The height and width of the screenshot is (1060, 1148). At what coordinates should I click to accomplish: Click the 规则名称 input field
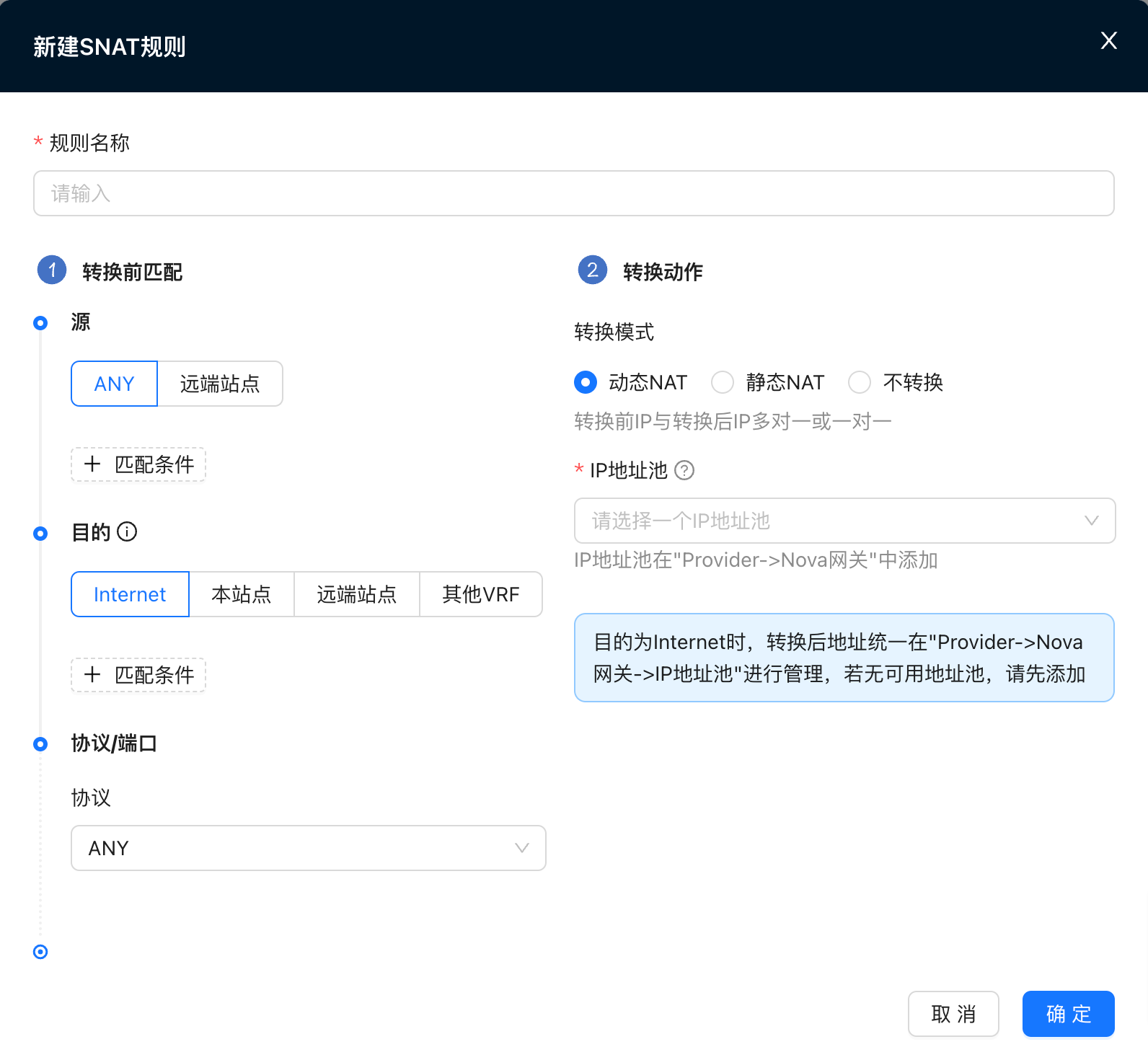click(x=573, y=193)
